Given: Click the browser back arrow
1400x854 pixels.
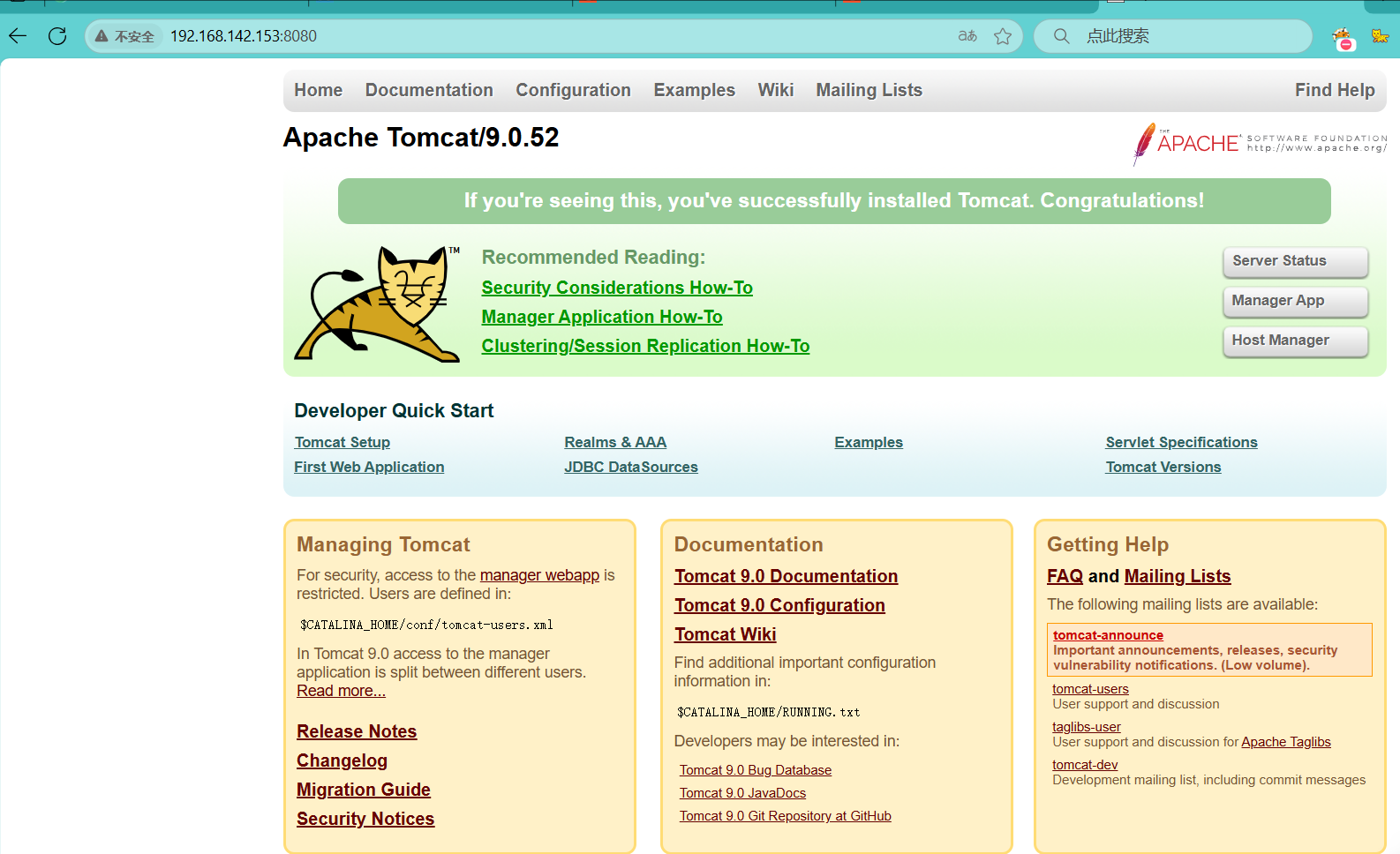Looking at the screenshot, I should click(18, 36).
